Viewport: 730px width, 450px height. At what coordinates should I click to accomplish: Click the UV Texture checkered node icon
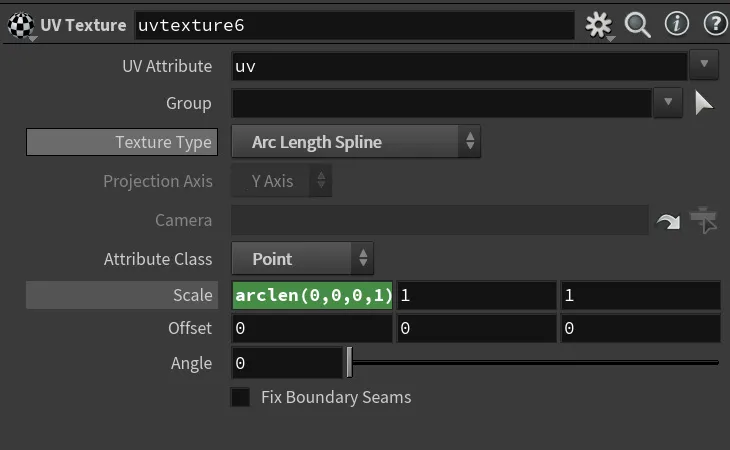[21, 25]
